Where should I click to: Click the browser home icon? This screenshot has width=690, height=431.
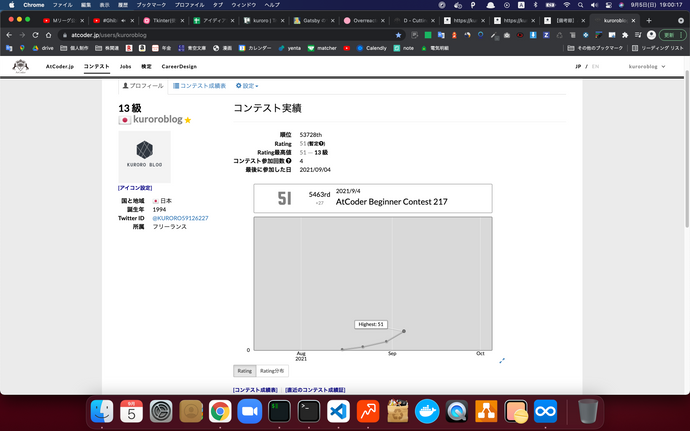tap(48, 35)
